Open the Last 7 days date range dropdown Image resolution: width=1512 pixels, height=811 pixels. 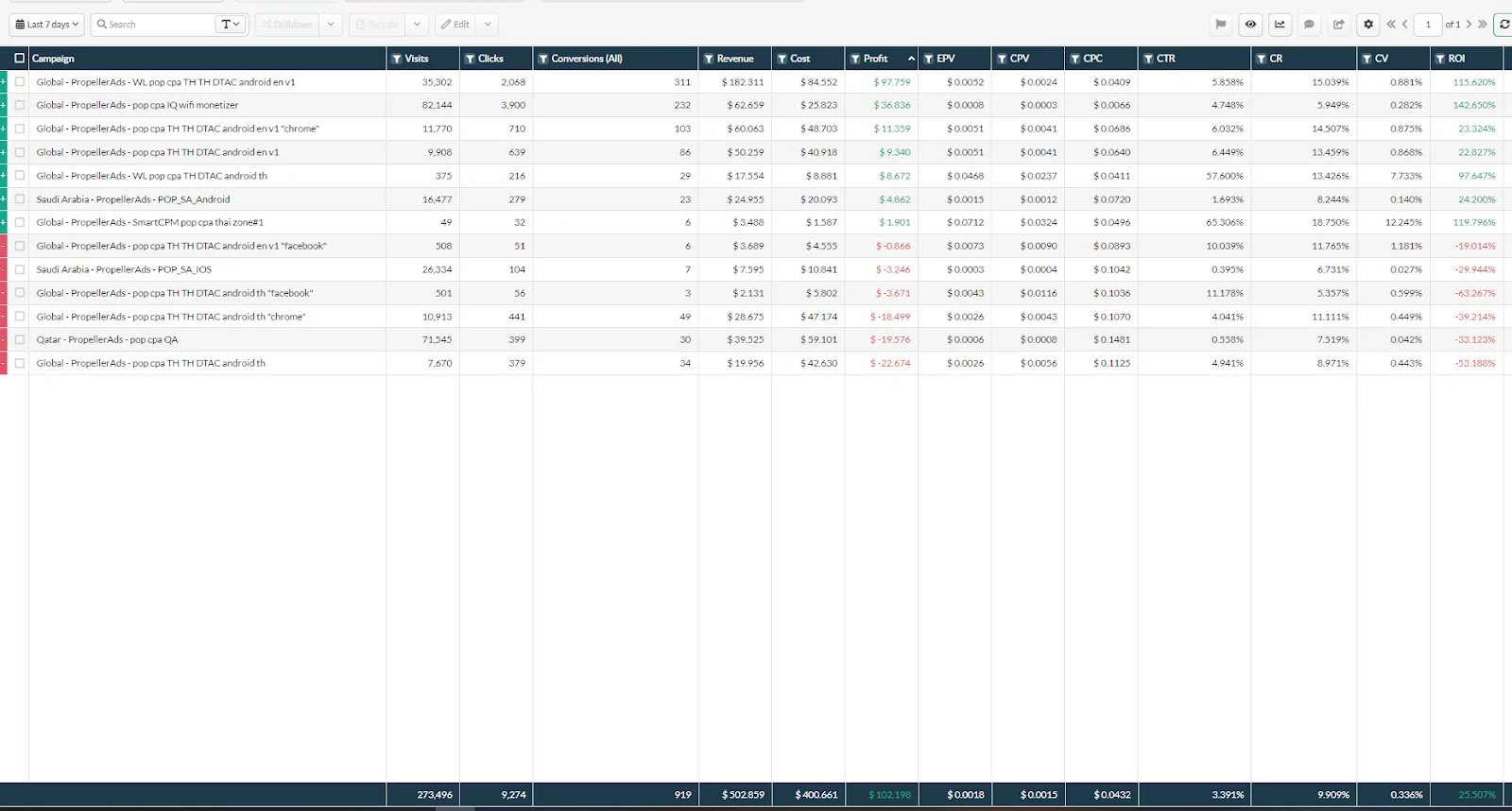click(x=47, y=25)
